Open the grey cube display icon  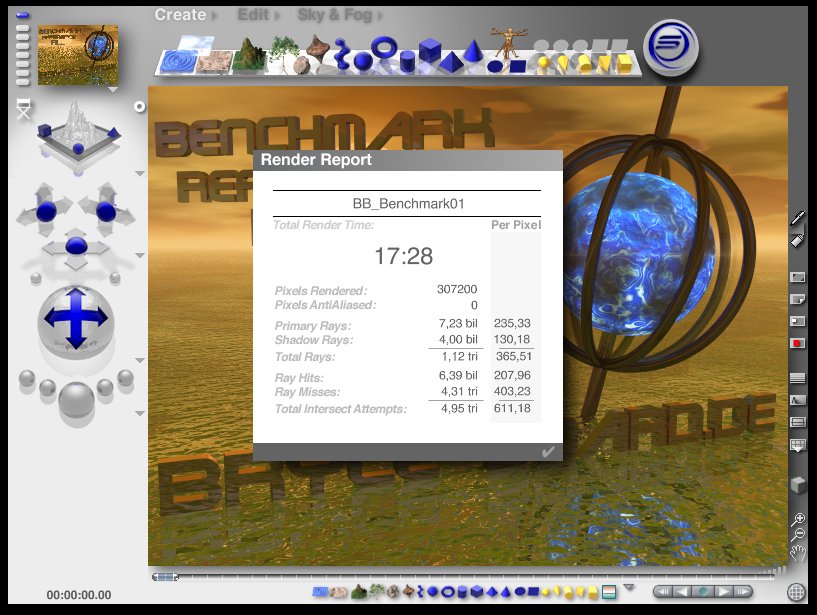(798, 485)
